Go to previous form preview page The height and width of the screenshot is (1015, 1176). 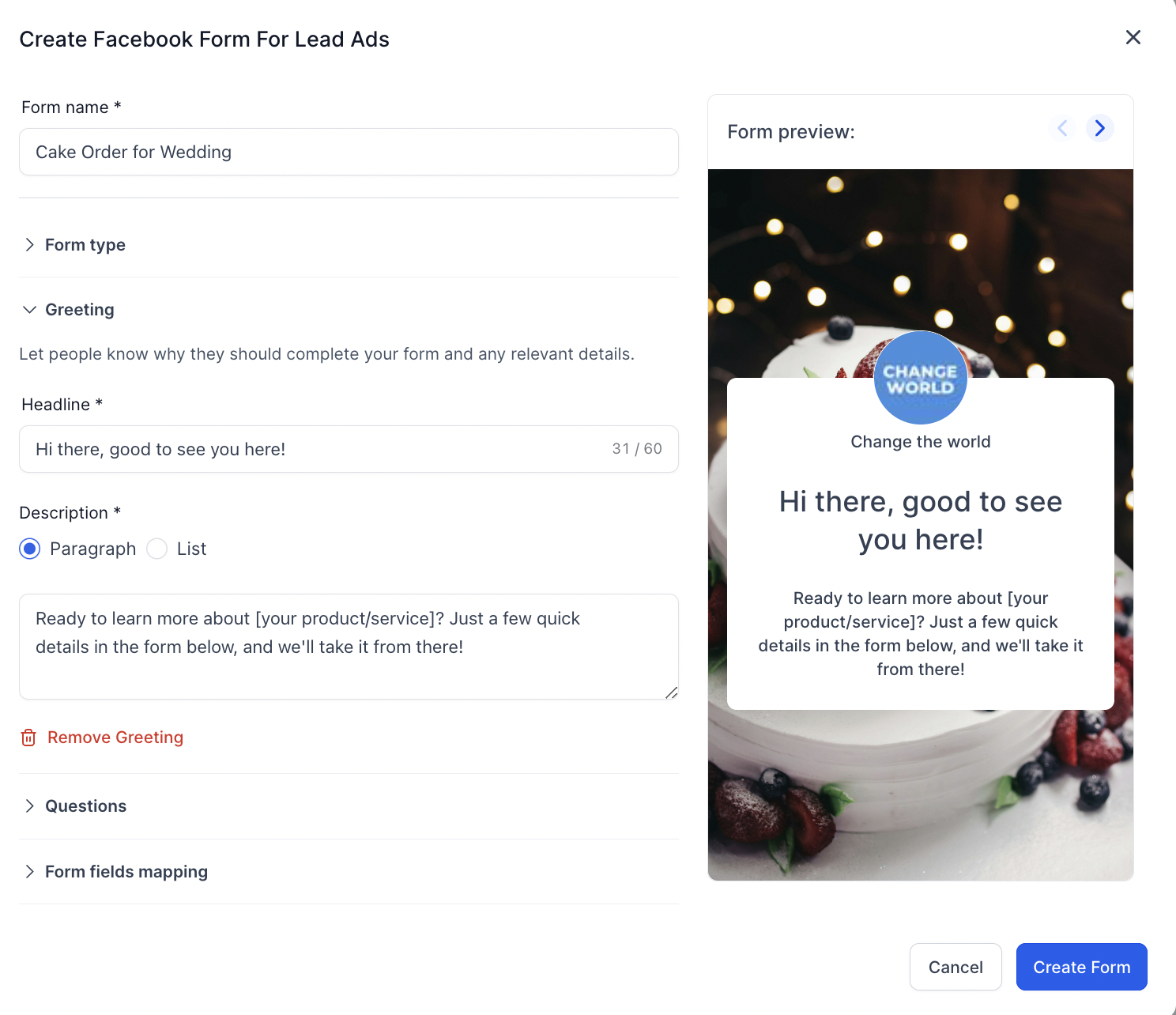(x=1062, y=128)
